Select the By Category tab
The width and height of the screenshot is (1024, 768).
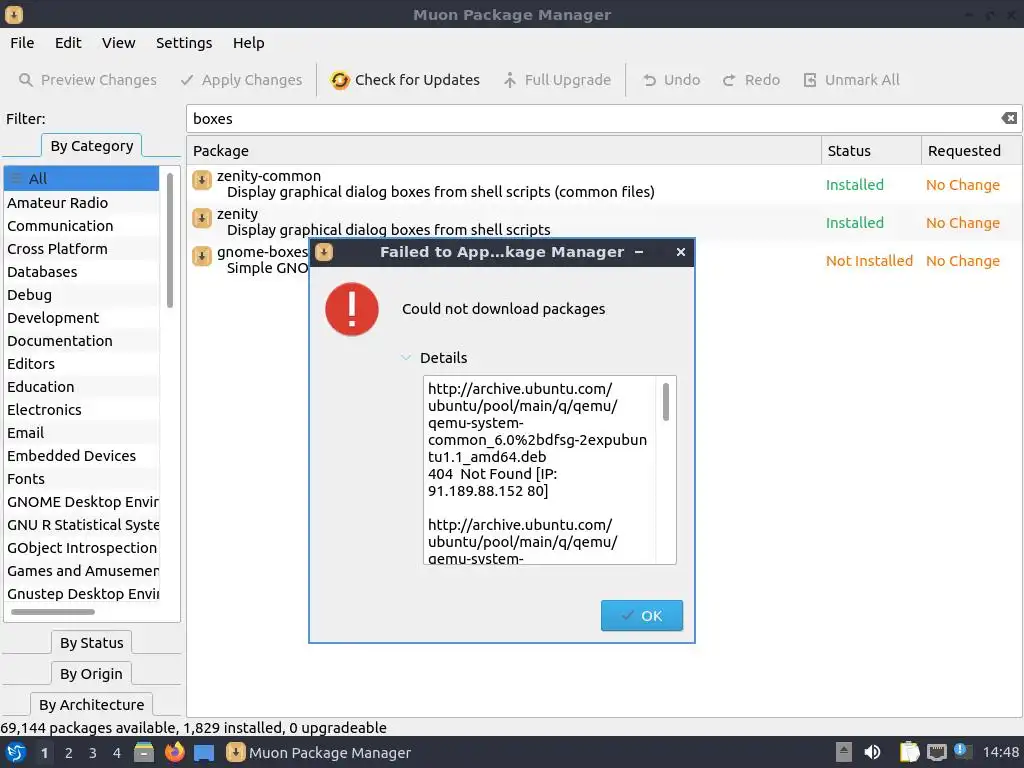[91, 146]
